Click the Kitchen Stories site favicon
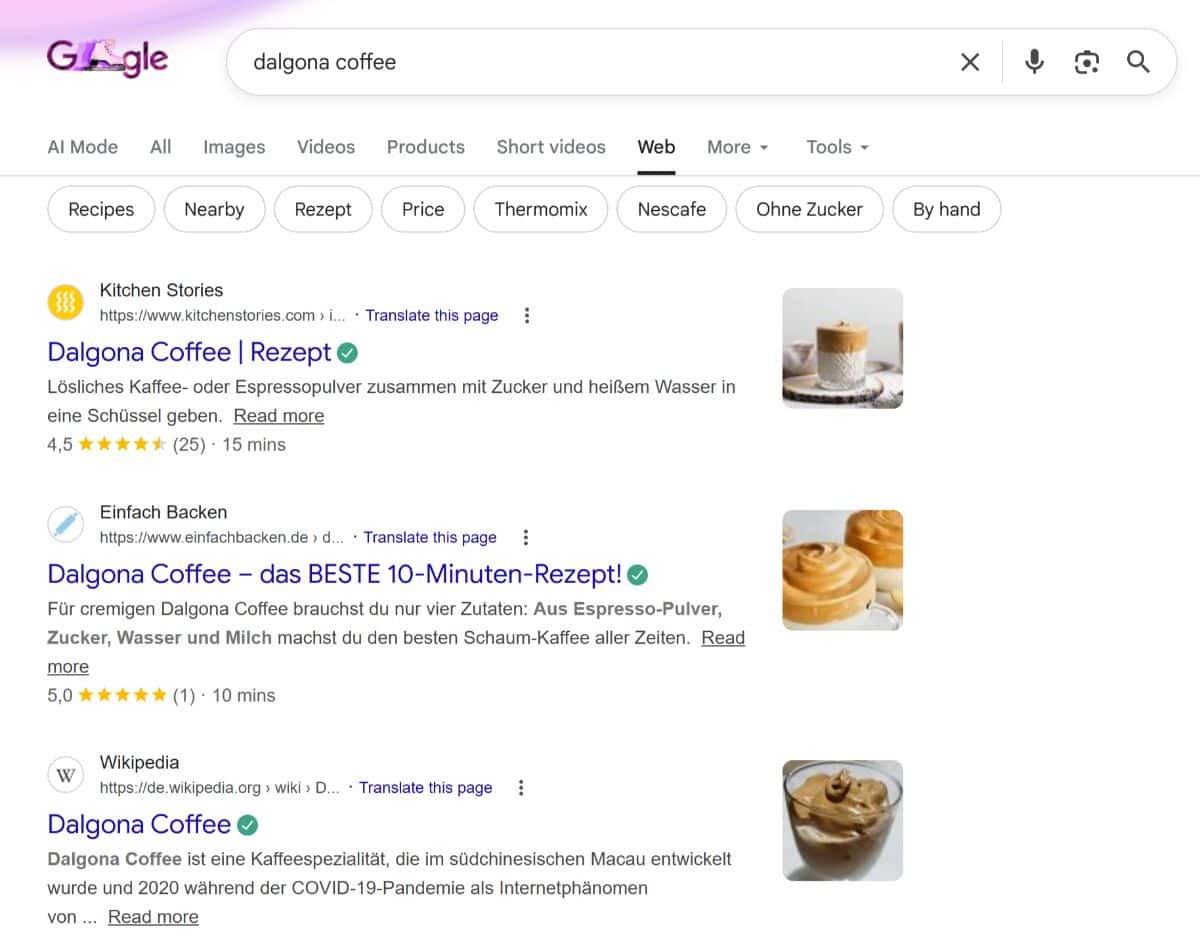 [65, 301]
